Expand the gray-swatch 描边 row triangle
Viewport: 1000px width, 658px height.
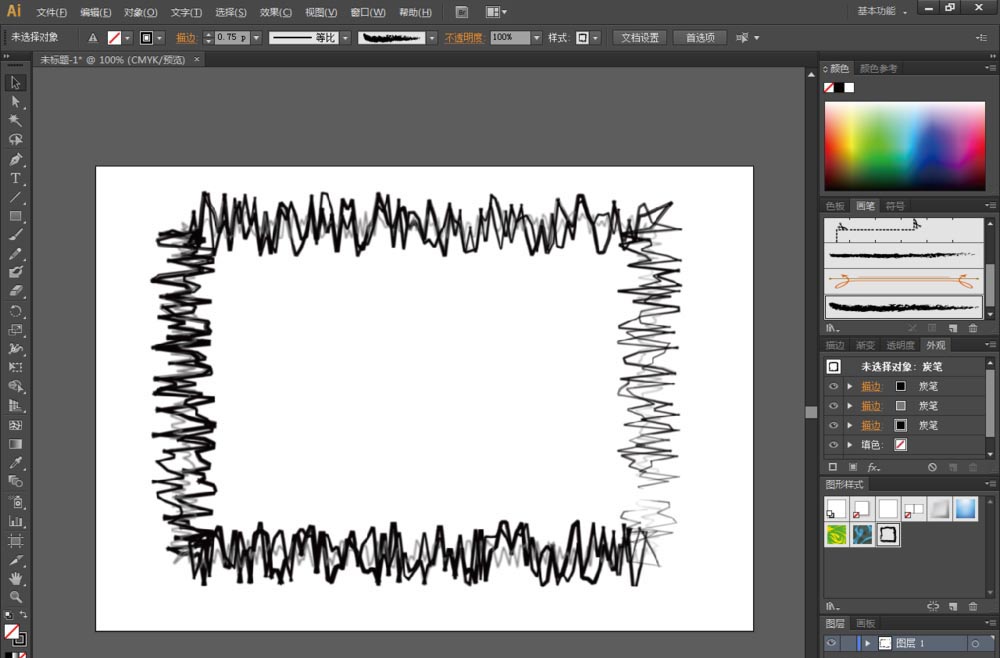coord(850,406)
